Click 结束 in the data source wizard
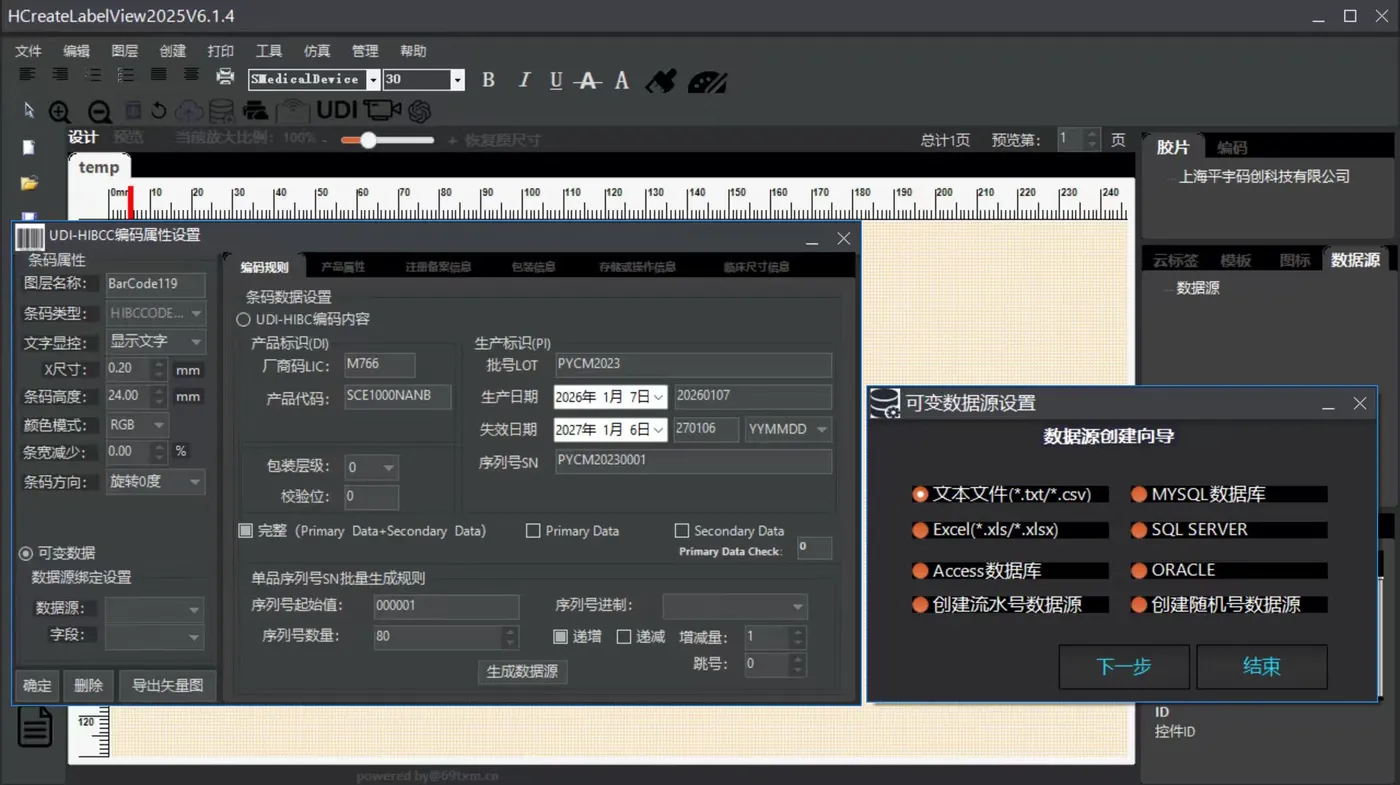This screenshot has width=1400, height=785. 1262,667
